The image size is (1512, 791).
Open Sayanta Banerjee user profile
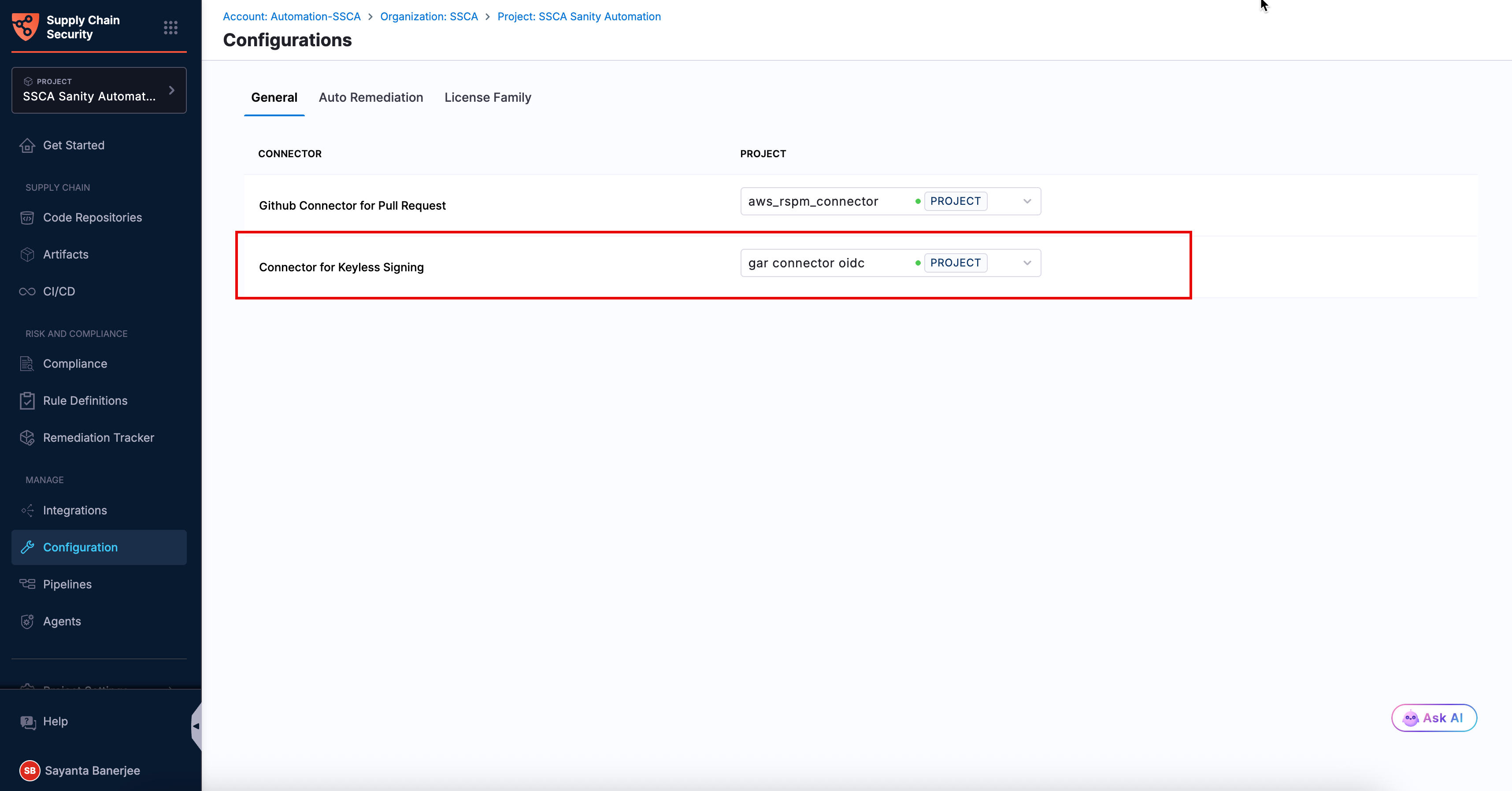pyautogui.click(x=80, y=770)
